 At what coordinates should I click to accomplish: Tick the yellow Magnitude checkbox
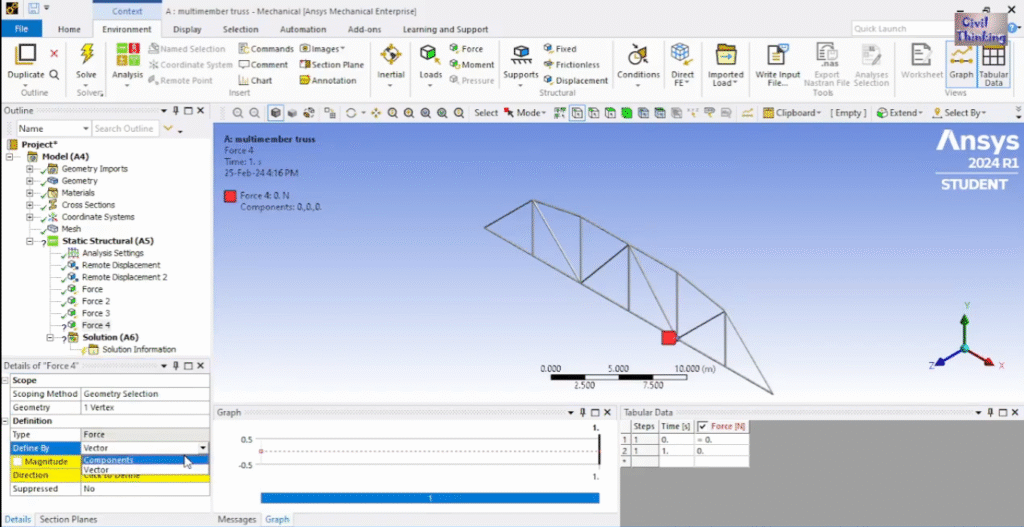pyautogui.click(x=18, y=461)
